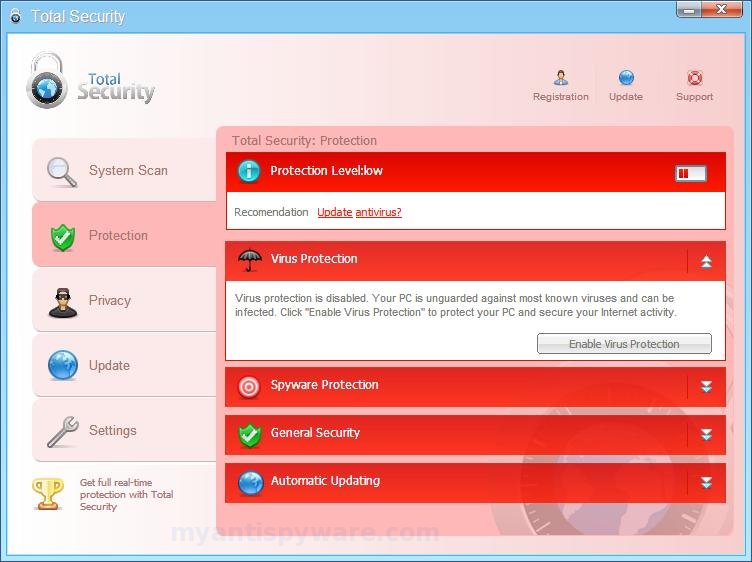Collapse the Virus Protection section
This screenshot has width=752, height=562.
click(x=706, y=261)
